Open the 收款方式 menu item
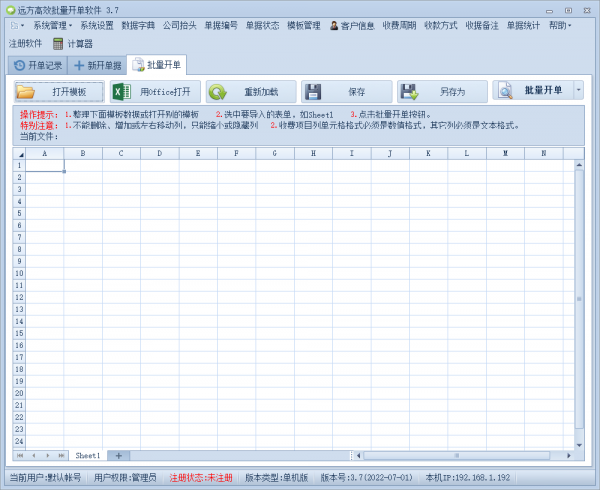 [440, 26]
